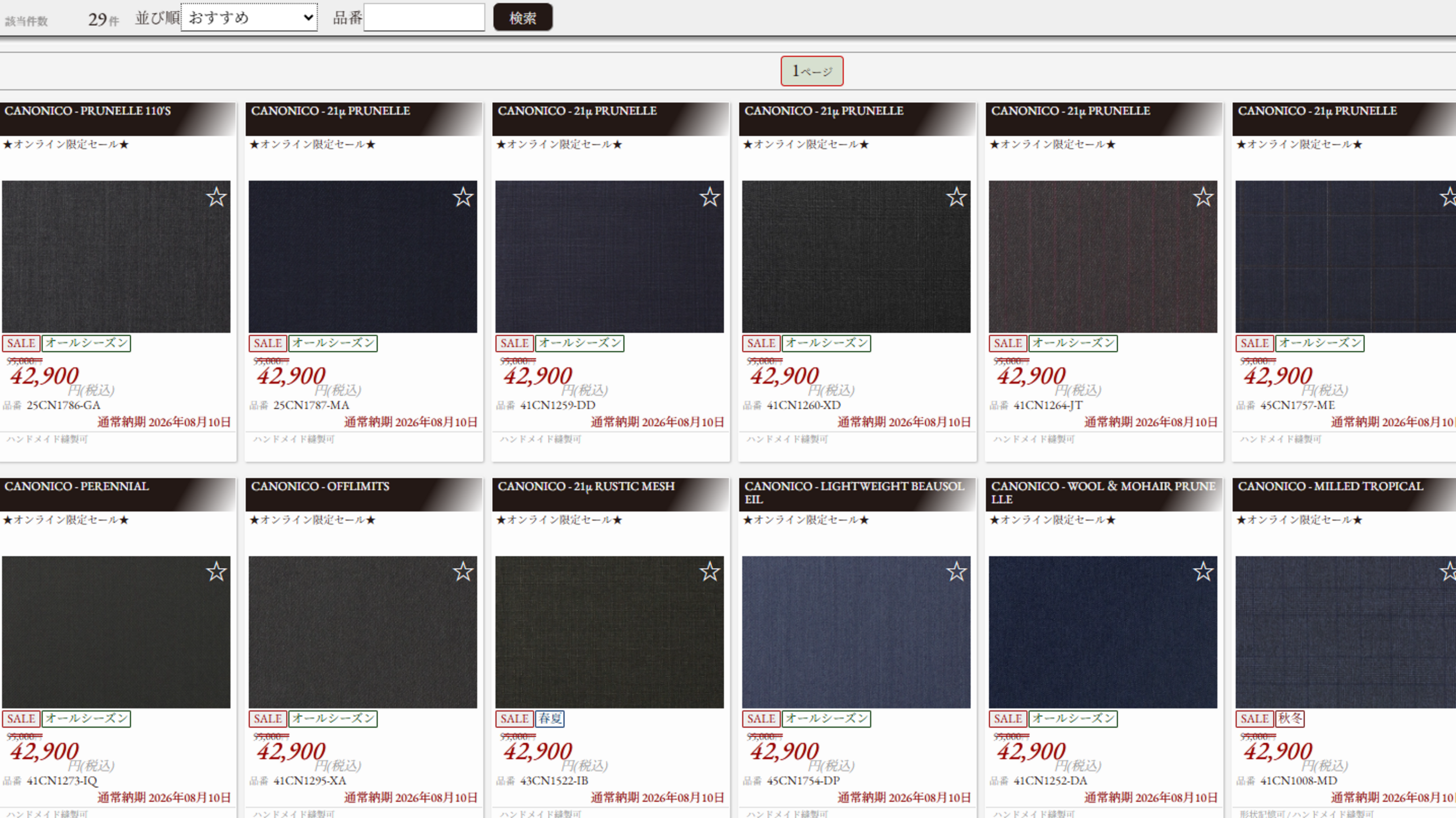Click 42,900 price on 25CN1787-MA
Viewport: 1456px width, 818px height.
[x=291, y=376]
